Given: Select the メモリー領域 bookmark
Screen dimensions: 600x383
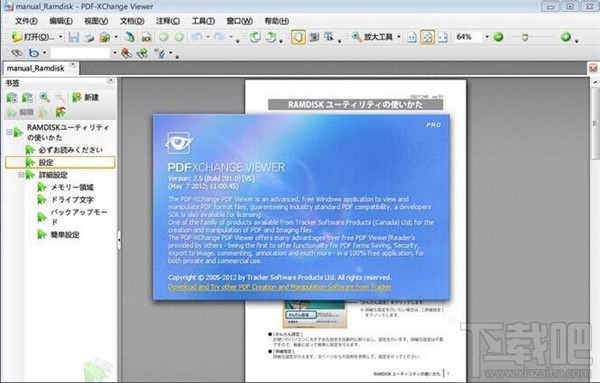Looking at the screenshot, I should point(72,187).
